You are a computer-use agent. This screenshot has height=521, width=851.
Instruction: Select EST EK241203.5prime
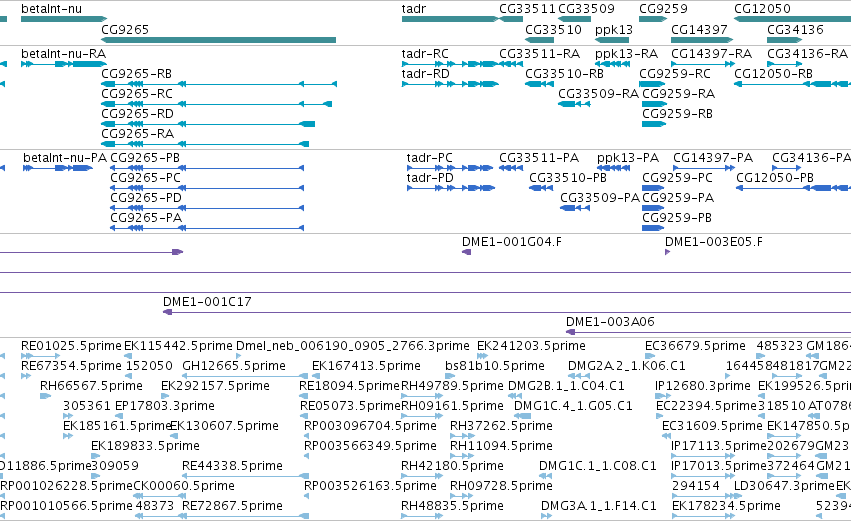click(482, 357)
